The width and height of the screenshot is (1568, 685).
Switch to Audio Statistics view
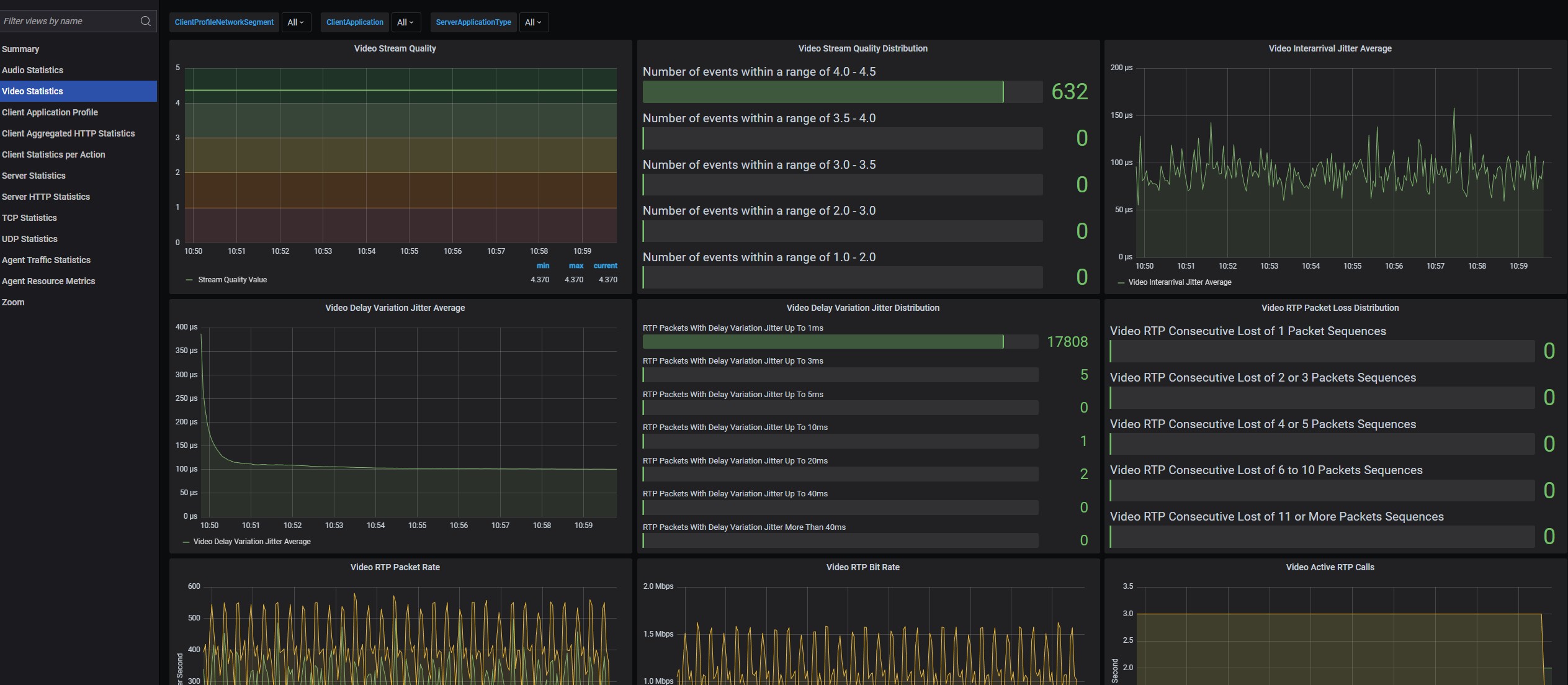(32, 70)
